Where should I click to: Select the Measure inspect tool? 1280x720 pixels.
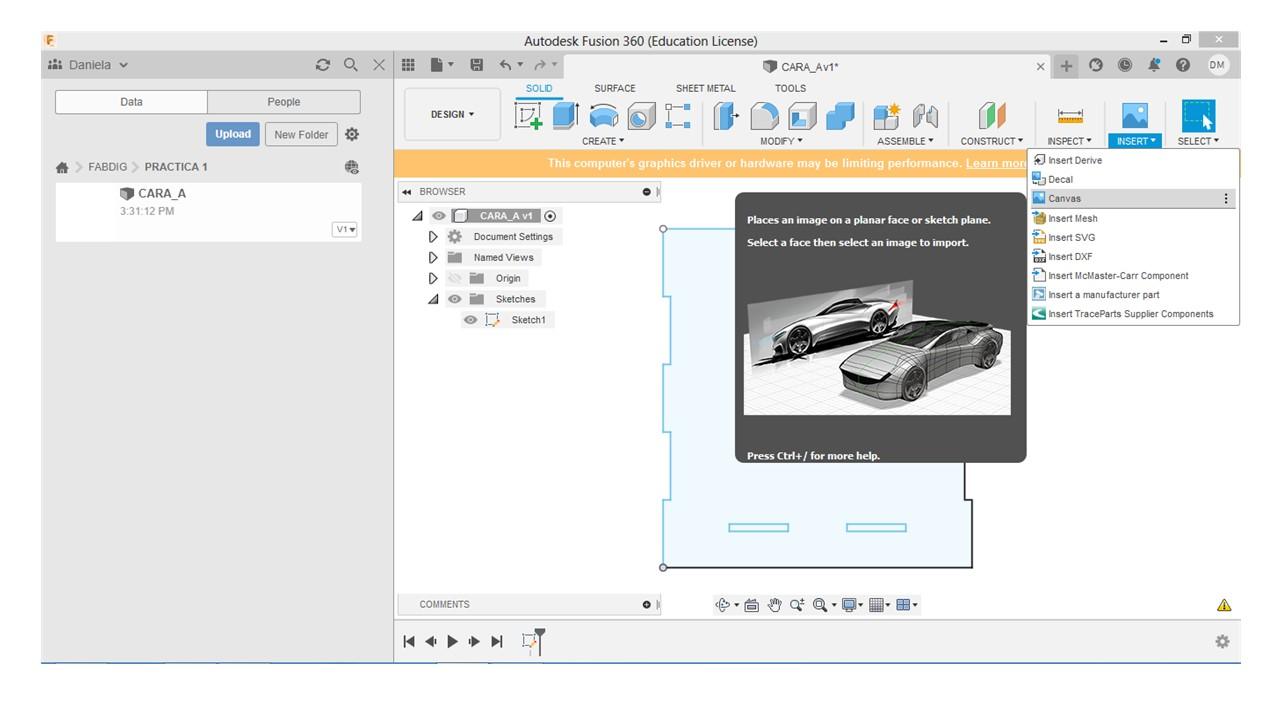(x=1070, y=116)
